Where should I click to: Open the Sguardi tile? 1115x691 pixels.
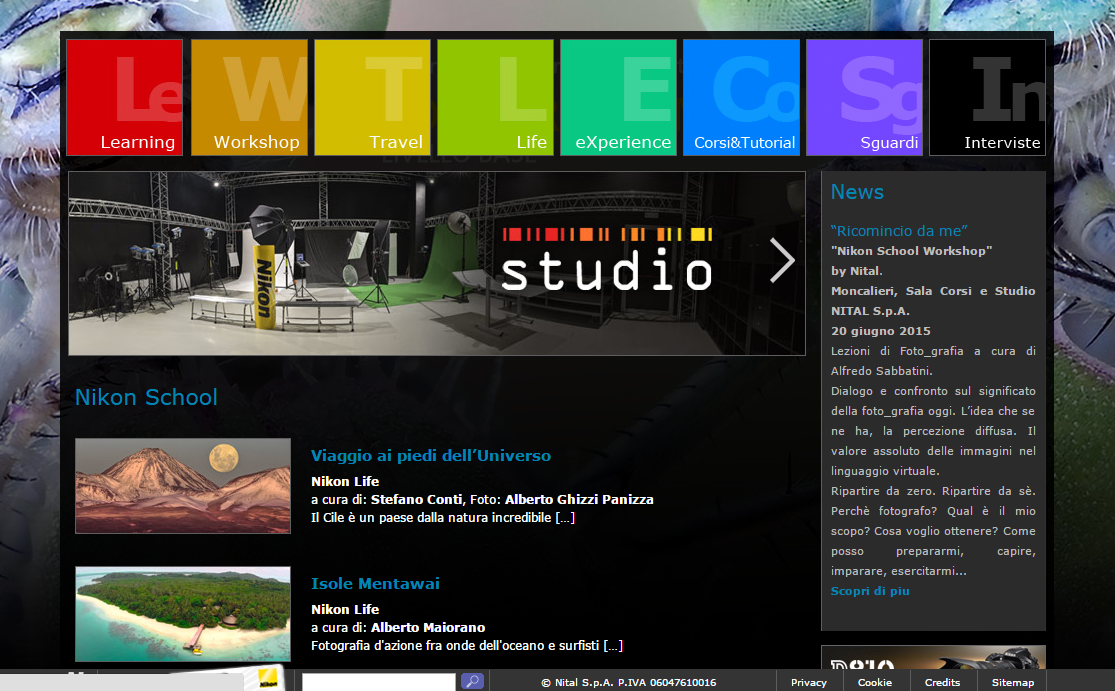(x=865, y=97)
